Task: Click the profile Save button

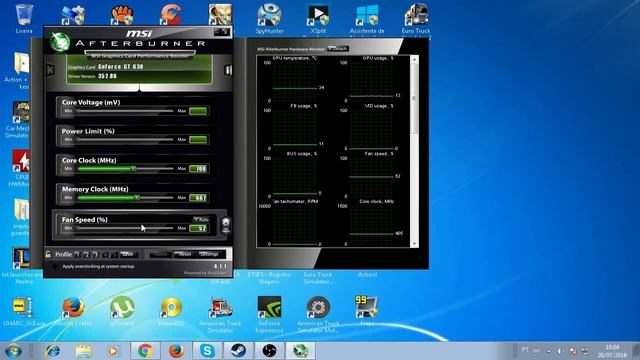Action: coord(128,254)
